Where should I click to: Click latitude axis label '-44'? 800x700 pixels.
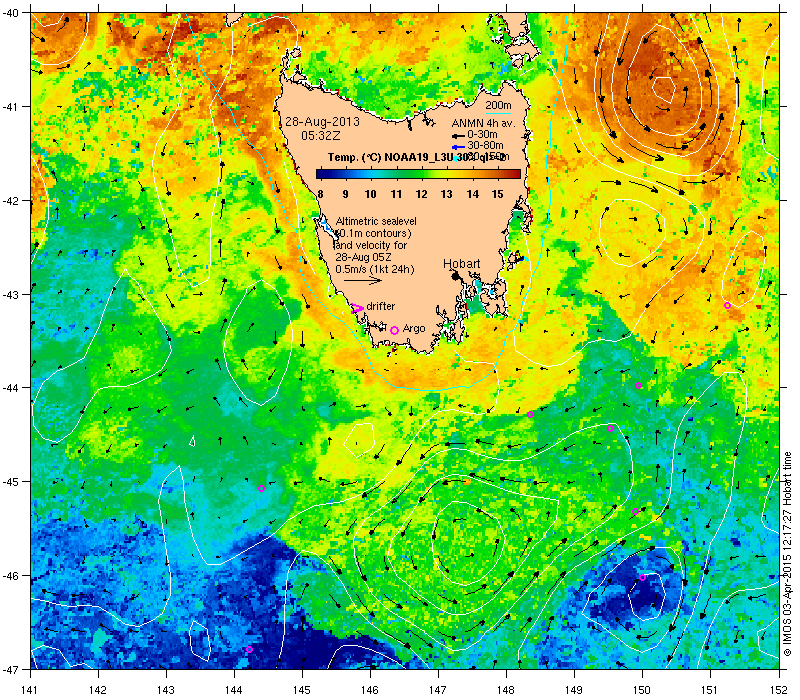pos(11,388)
